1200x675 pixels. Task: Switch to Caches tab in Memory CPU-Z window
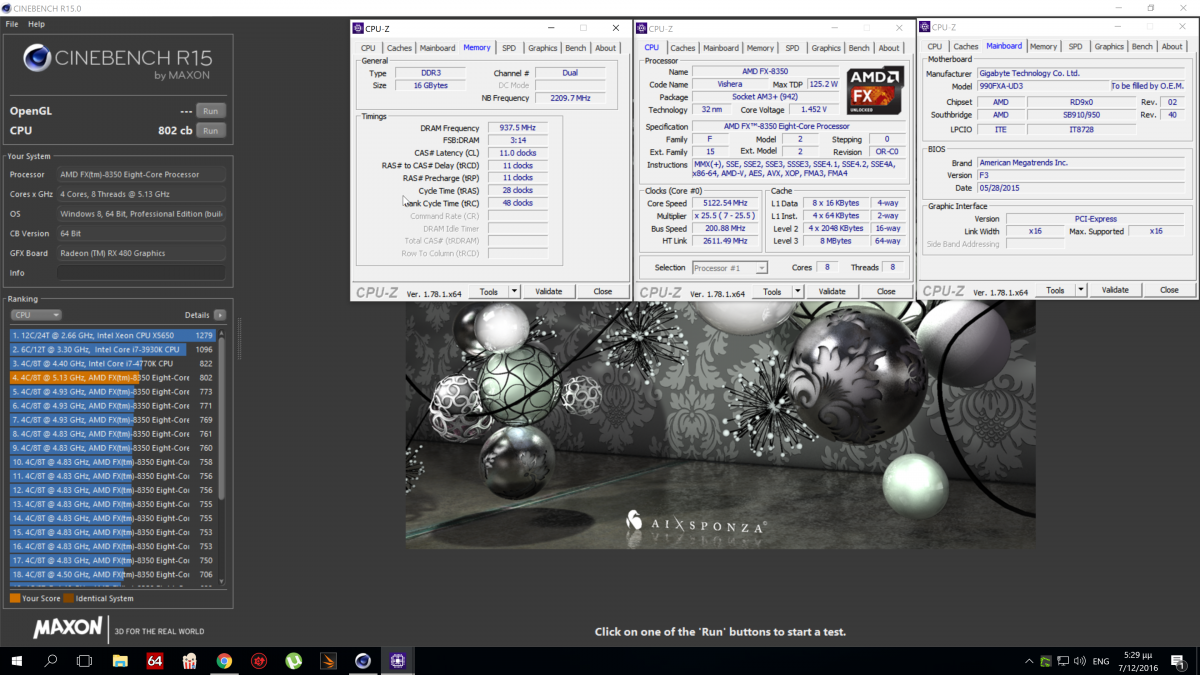click(x=400, y=48)
